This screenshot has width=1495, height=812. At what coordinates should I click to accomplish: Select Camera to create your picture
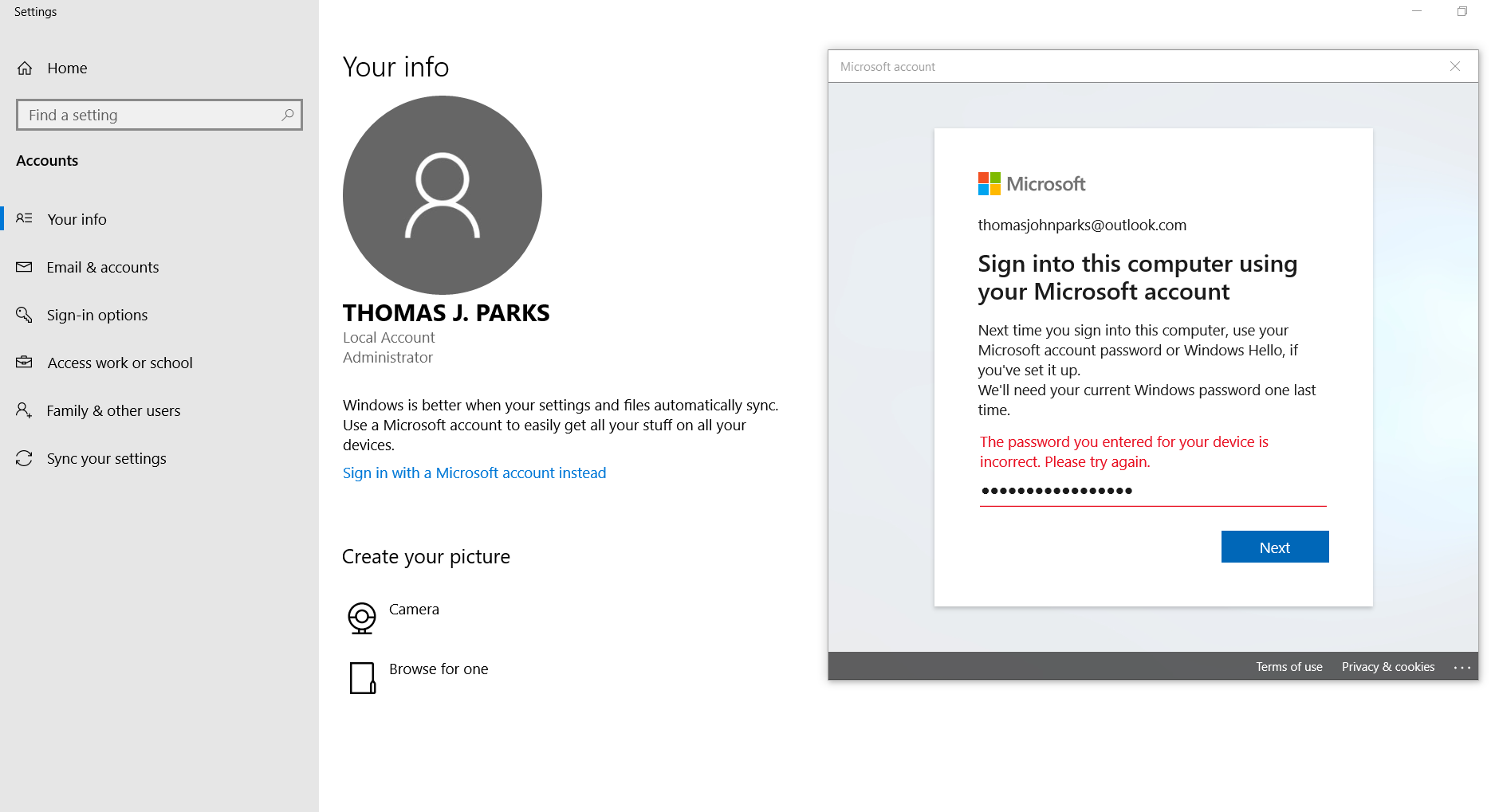click(413, 608)
